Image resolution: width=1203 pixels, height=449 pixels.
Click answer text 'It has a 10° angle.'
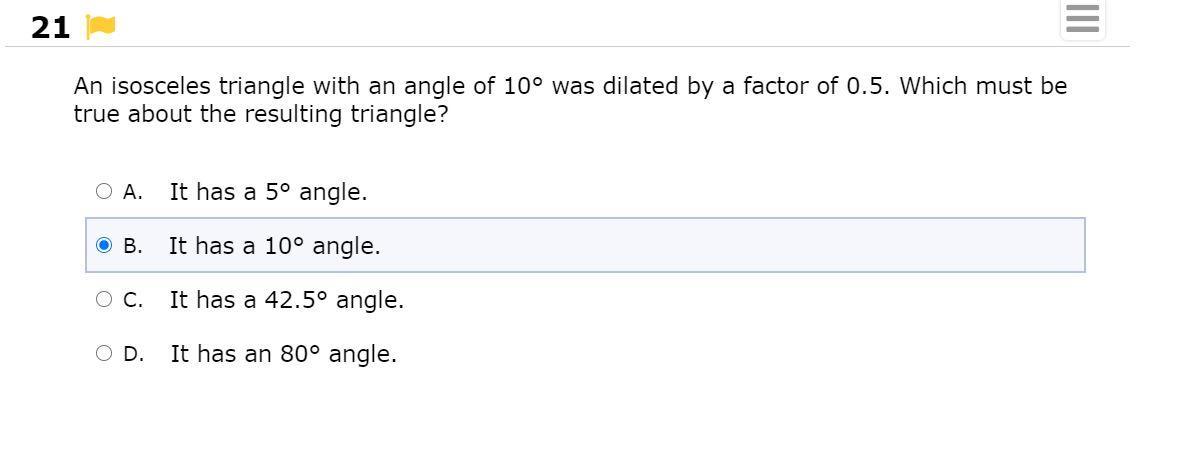point(274,246)
